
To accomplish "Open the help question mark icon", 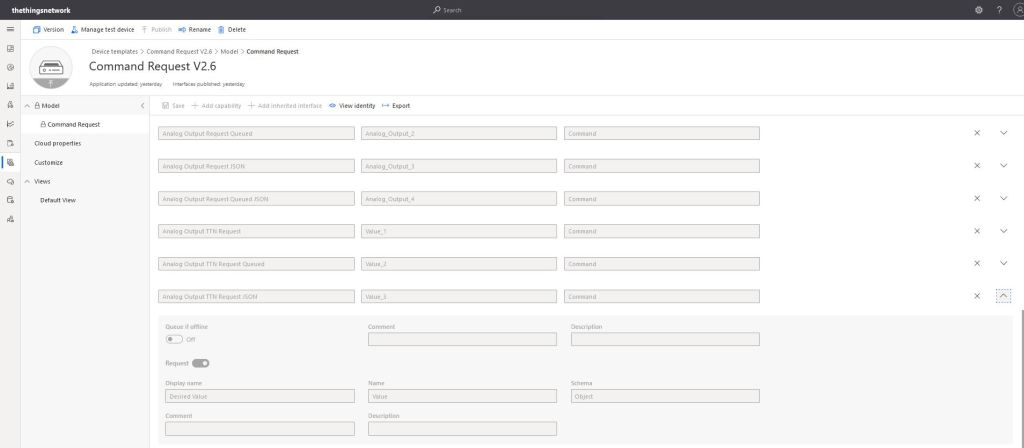I will 998,9.
